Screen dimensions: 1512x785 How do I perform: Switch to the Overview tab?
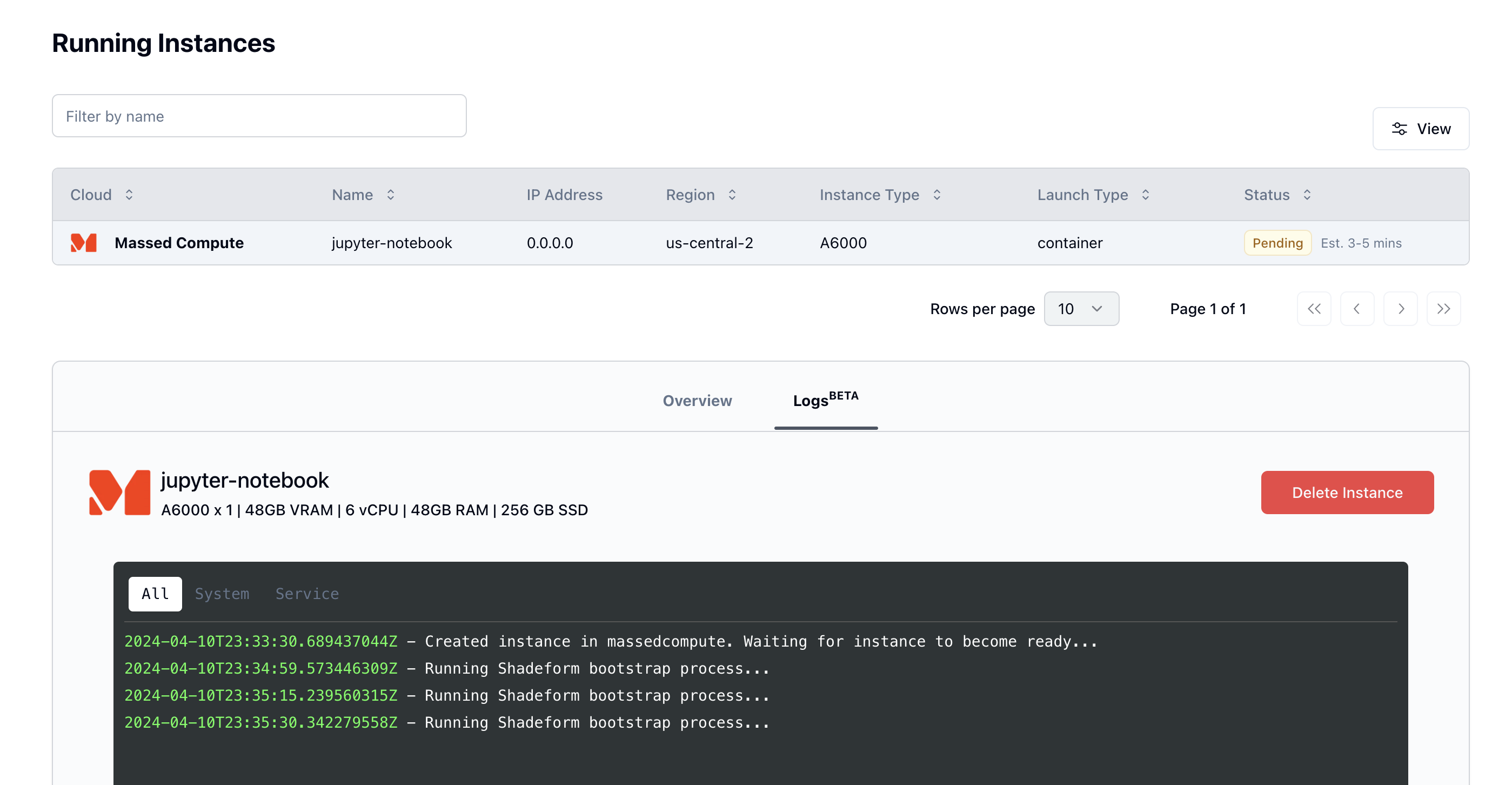[x=697, y=401]
